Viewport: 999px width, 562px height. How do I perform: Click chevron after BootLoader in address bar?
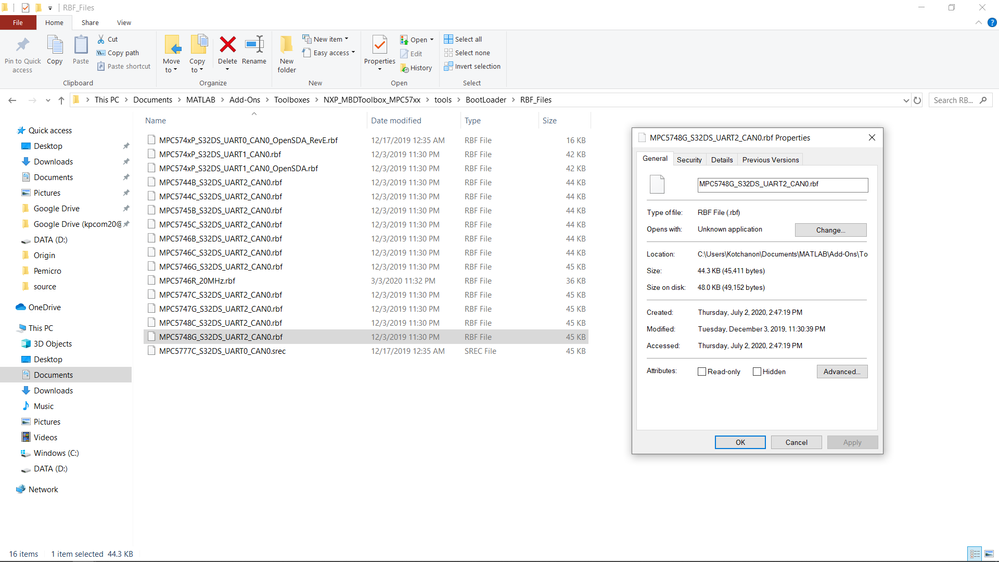(x=513, y=100)
